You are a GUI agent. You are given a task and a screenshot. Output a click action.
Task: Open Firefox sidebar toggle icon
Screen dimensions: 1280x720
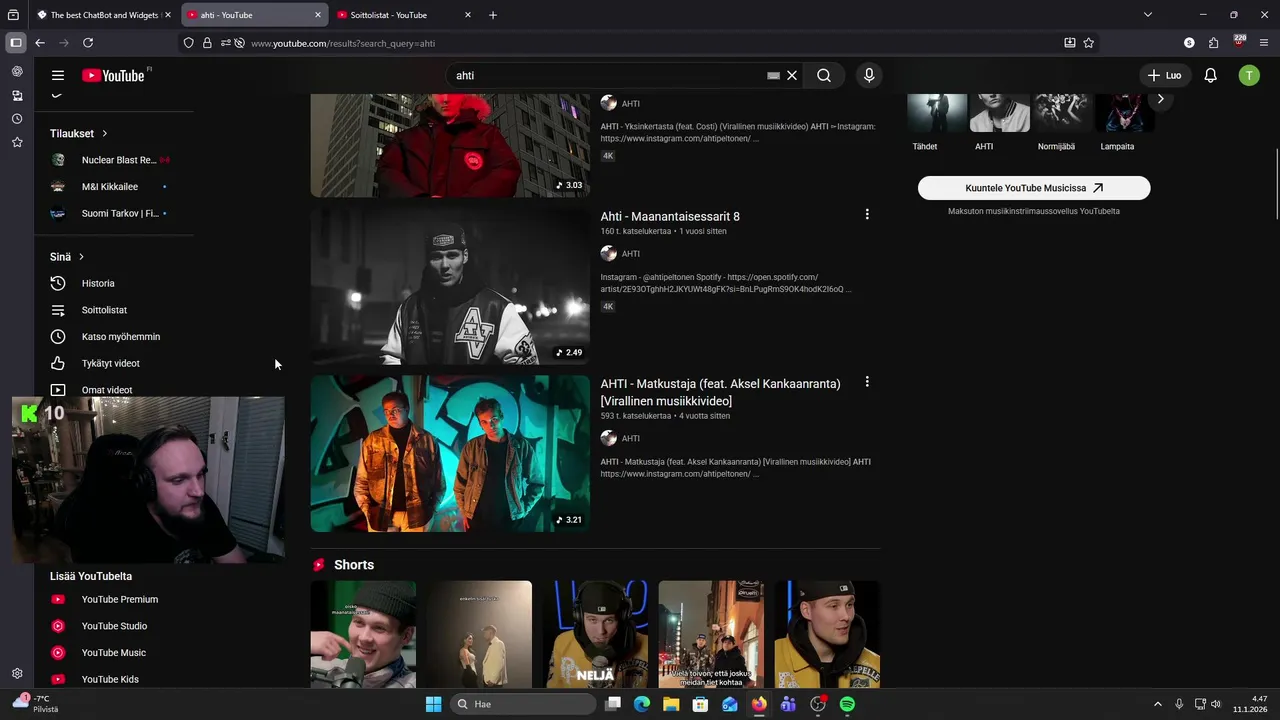coord(16,43)
